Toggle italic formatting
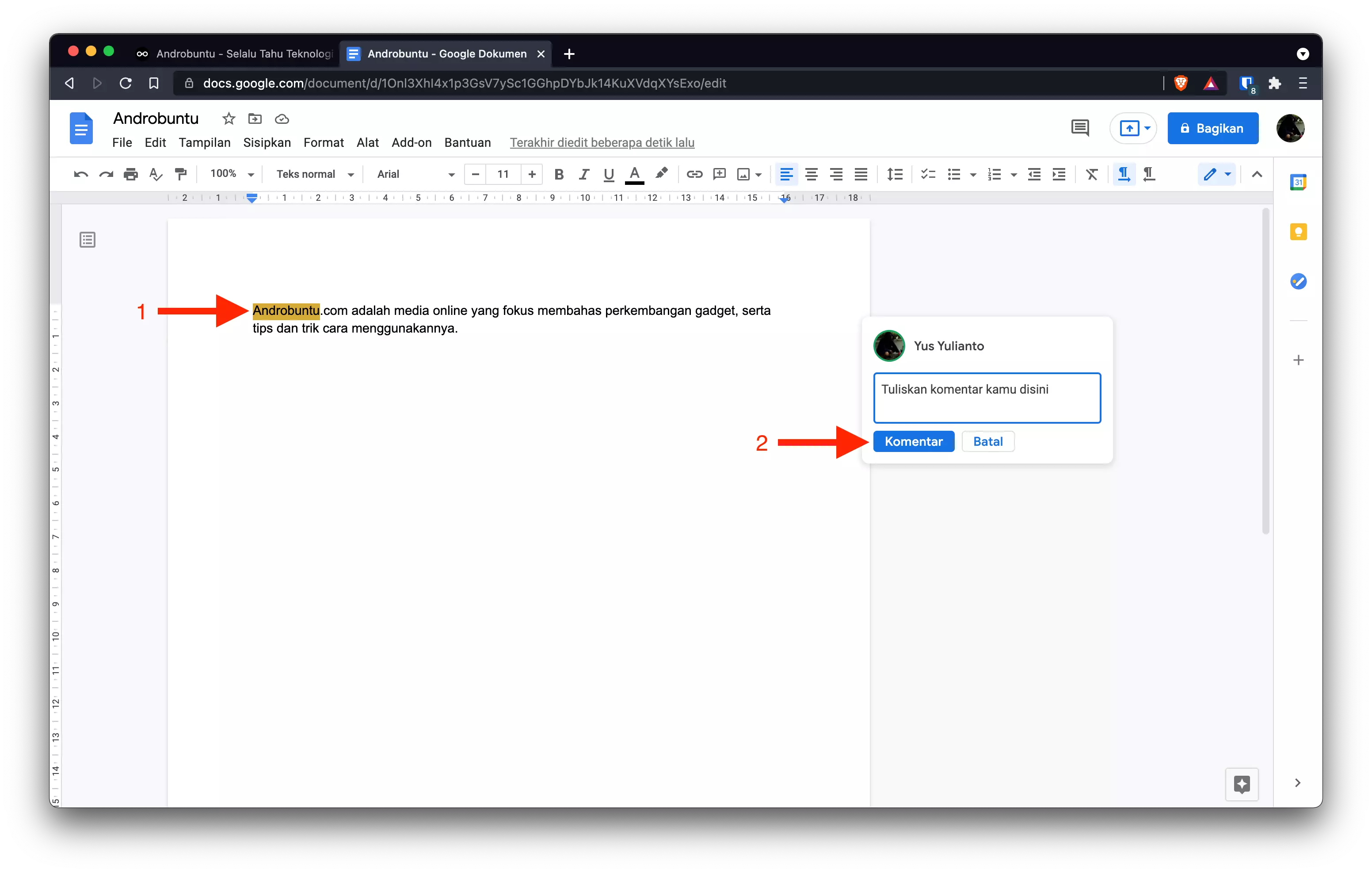 coord(583,175)
